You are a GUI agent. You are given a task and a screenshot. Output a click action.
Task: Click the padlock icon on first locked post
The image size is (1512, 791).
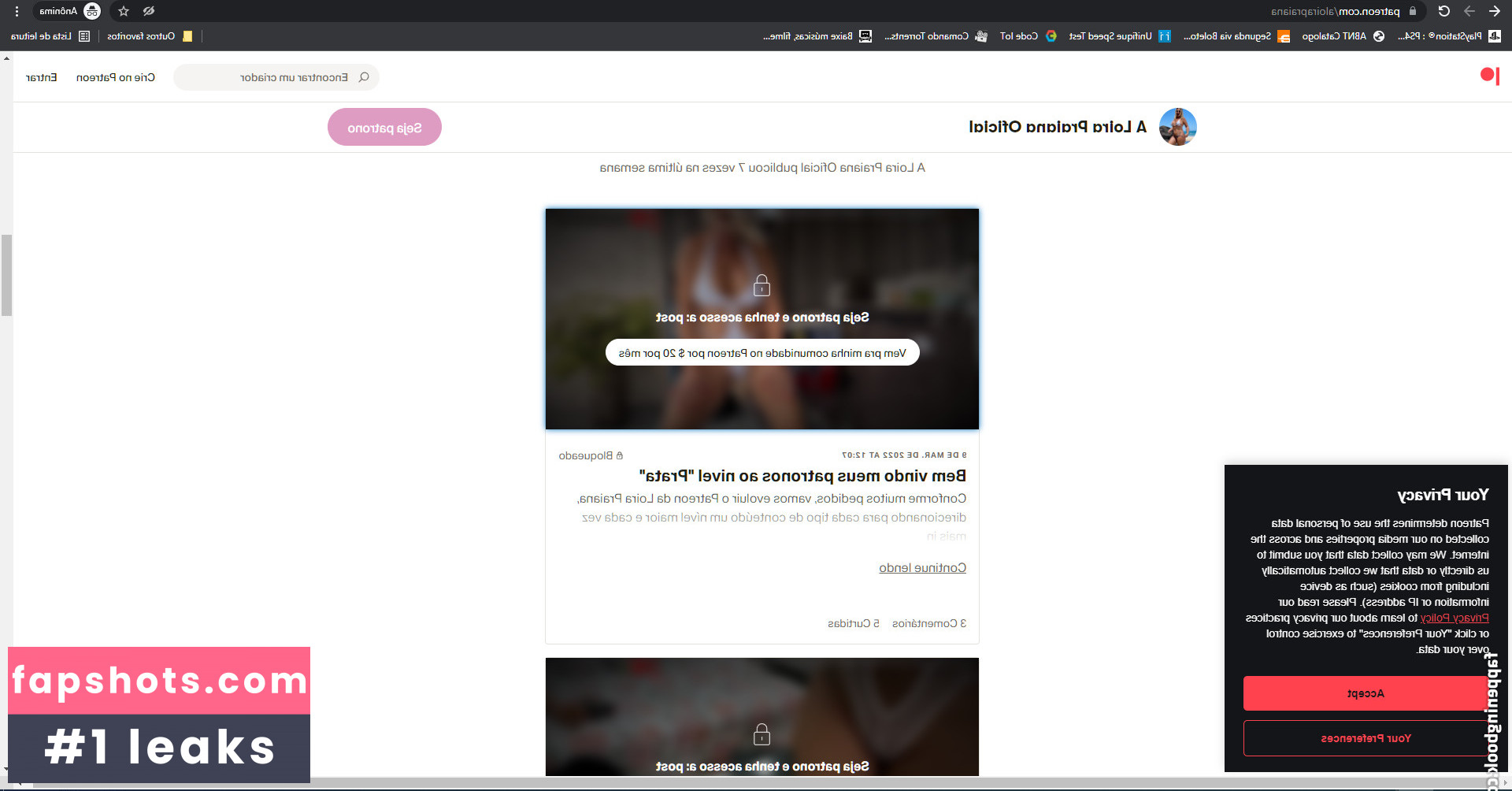762,285
